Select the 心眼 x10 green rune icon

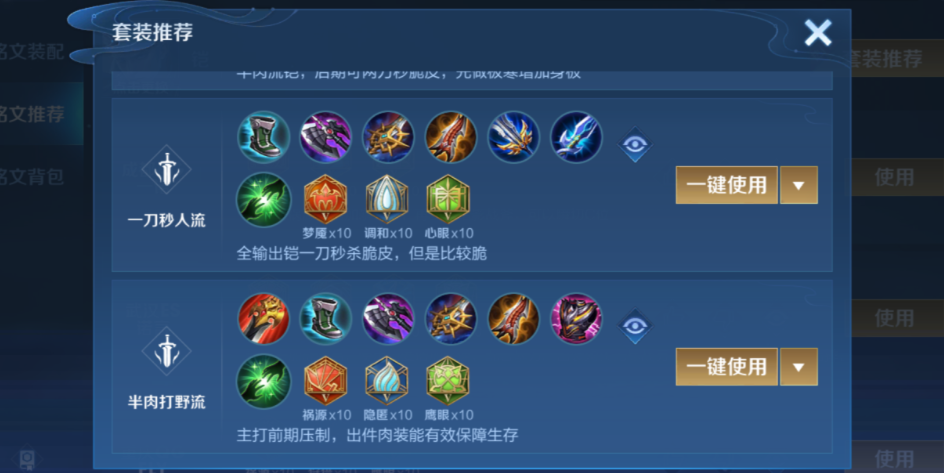tap(448, 199)
